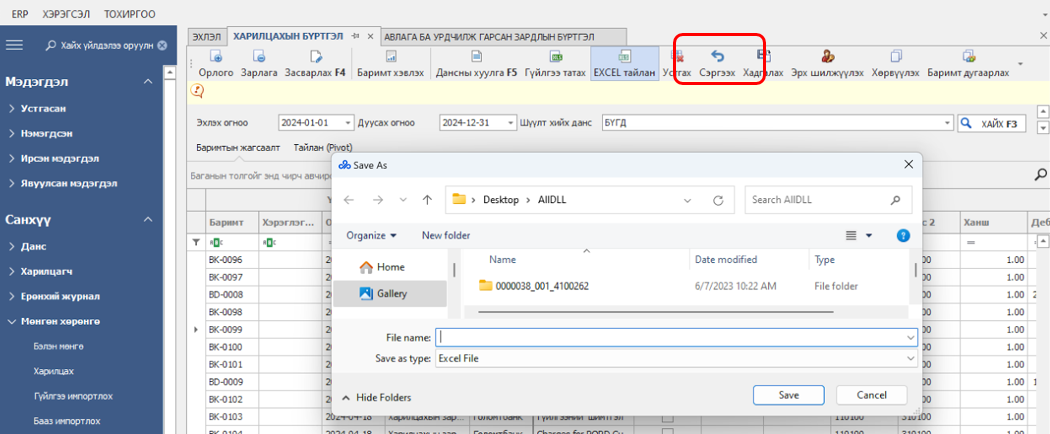Click the EXCEL тайлан toolbar icon

[624, 57]
